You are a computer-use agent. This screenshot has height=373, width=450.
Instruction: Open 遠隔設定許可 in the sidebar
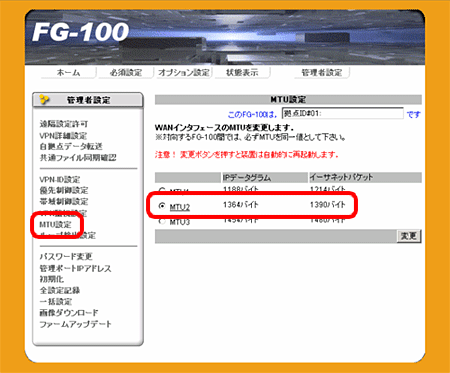tap(64, 124)
